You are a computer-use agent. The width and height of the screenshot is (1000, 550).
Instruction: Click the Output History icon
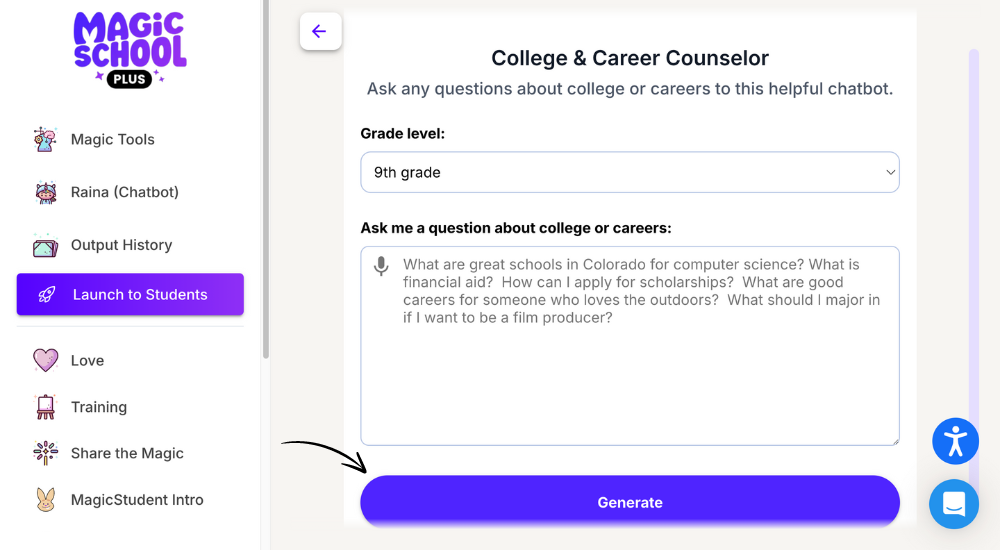(45, 245)
